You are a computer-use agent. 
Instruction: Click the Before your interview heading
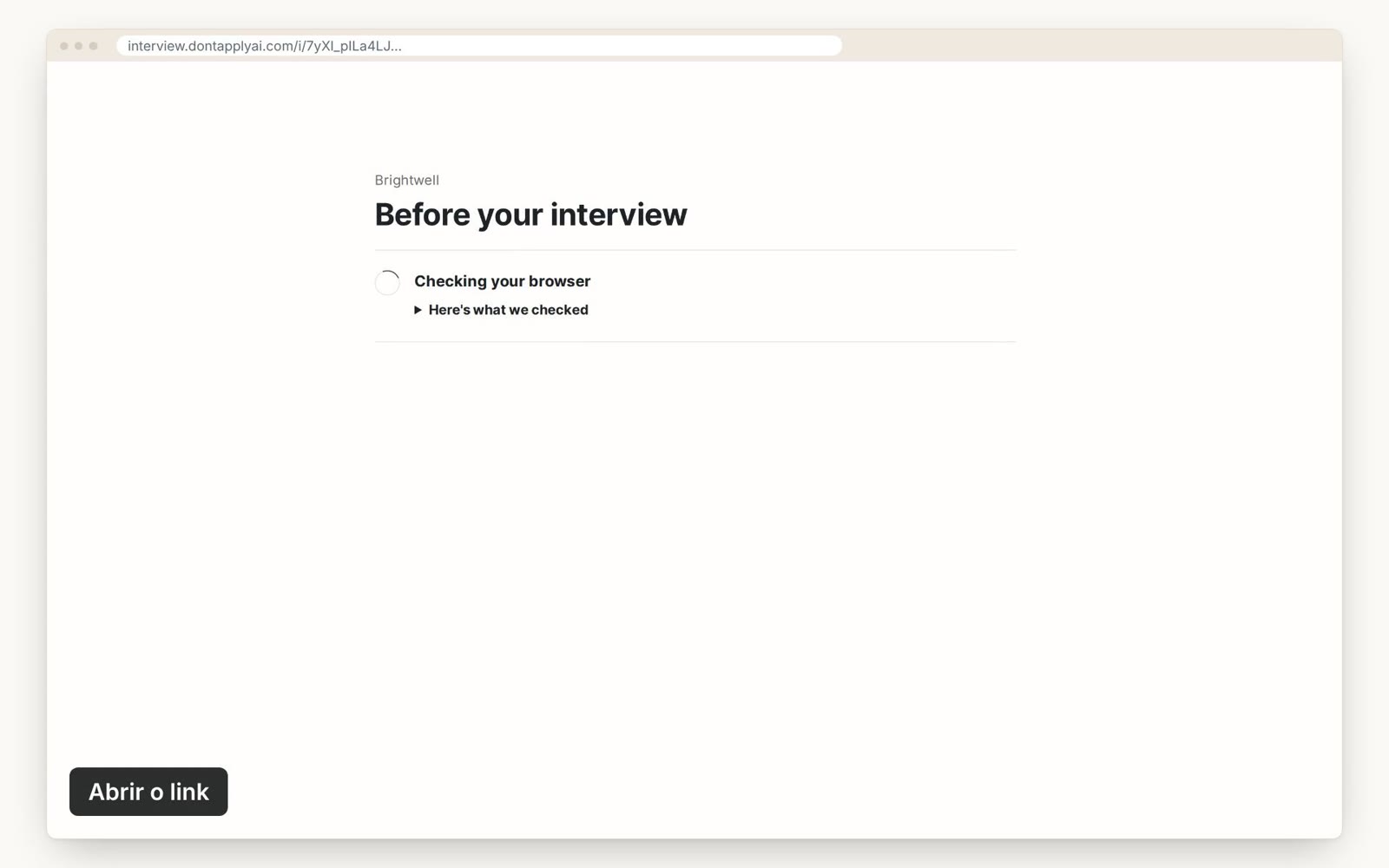pos(530,214)
